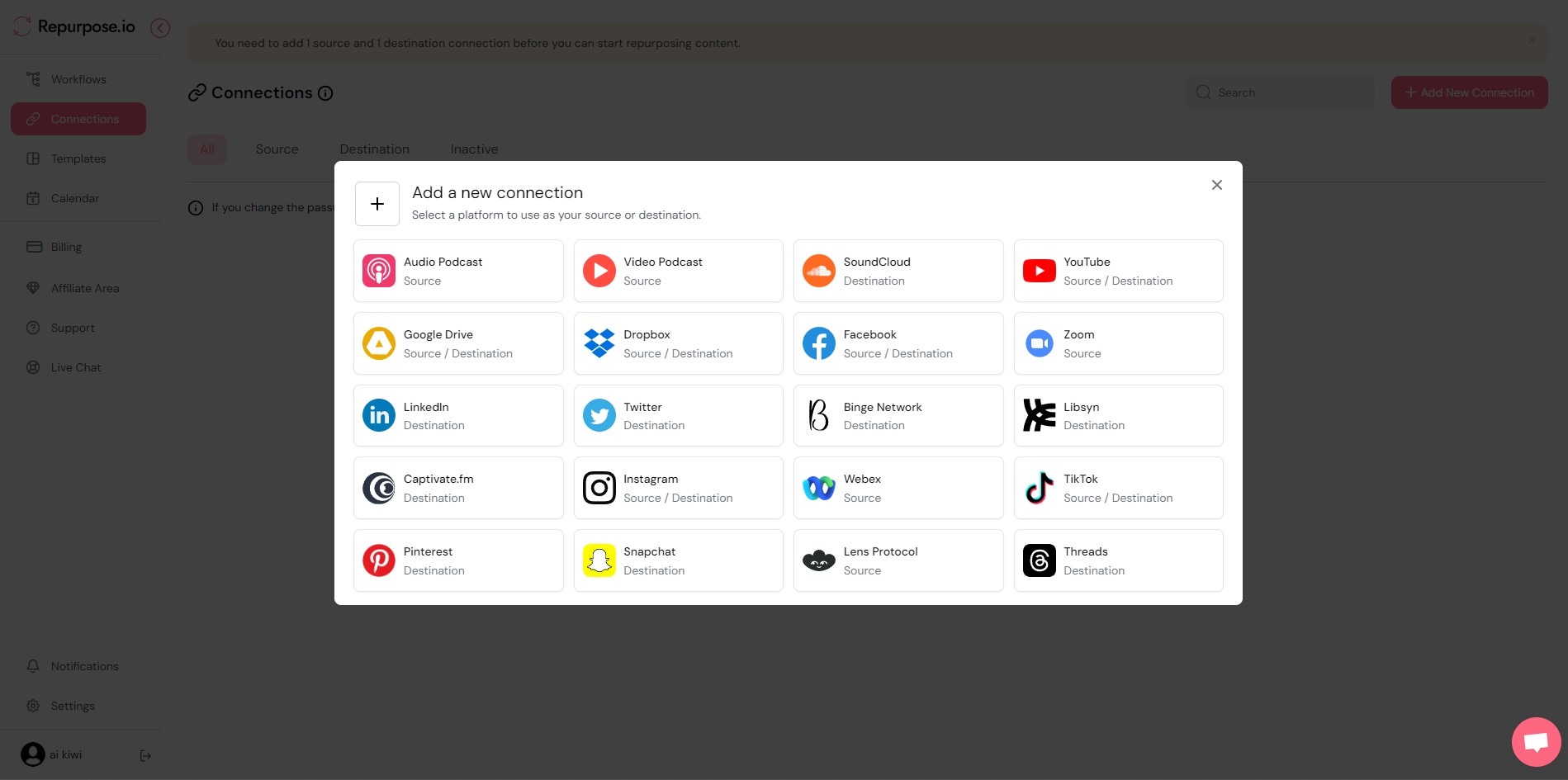The image size is (1568, 780).
Task: Click the 'Webex' platform name
Action: 862,479
